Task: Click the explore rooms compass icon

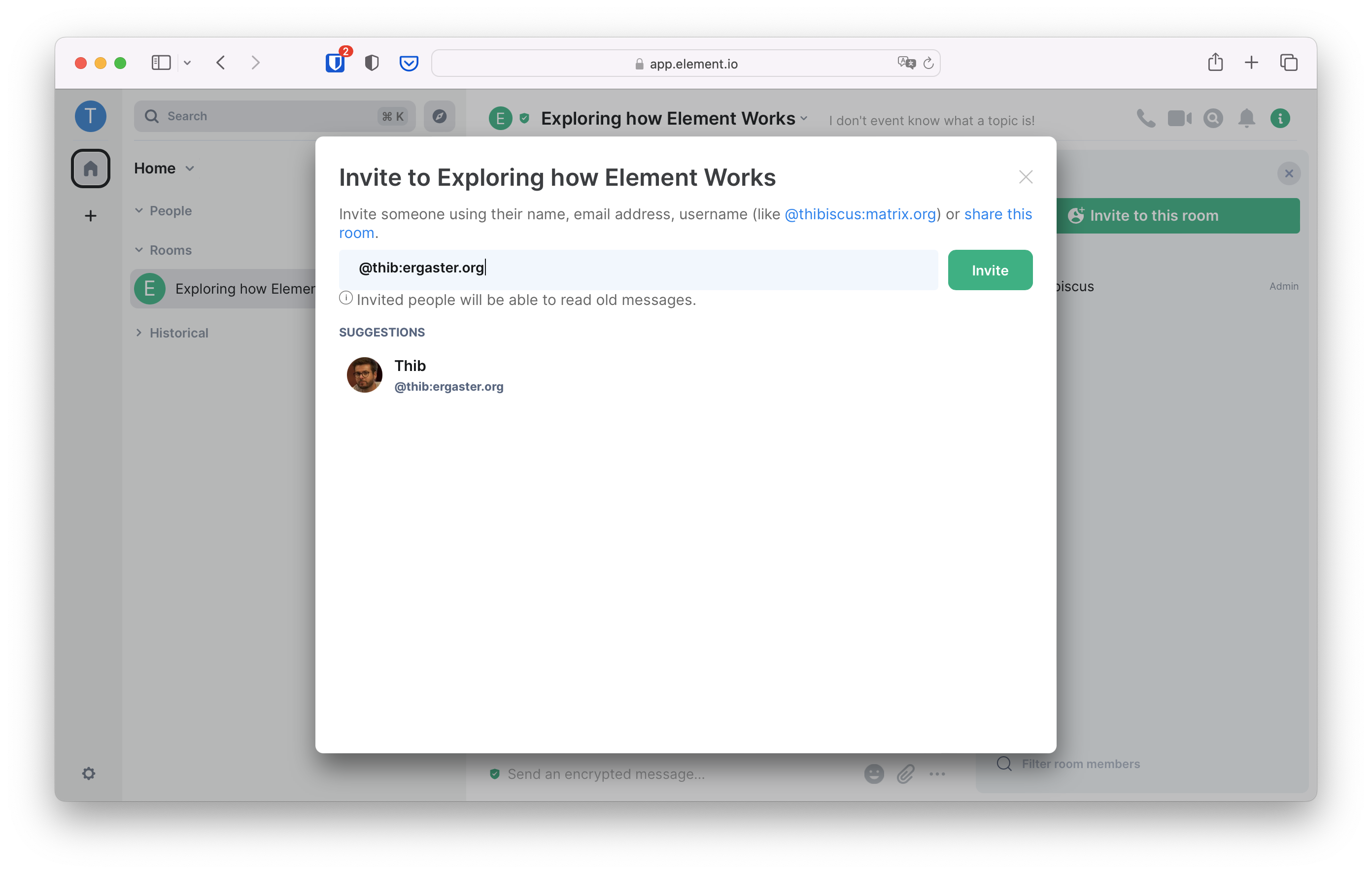Action: pyautogui.click(x=439, y=116)
